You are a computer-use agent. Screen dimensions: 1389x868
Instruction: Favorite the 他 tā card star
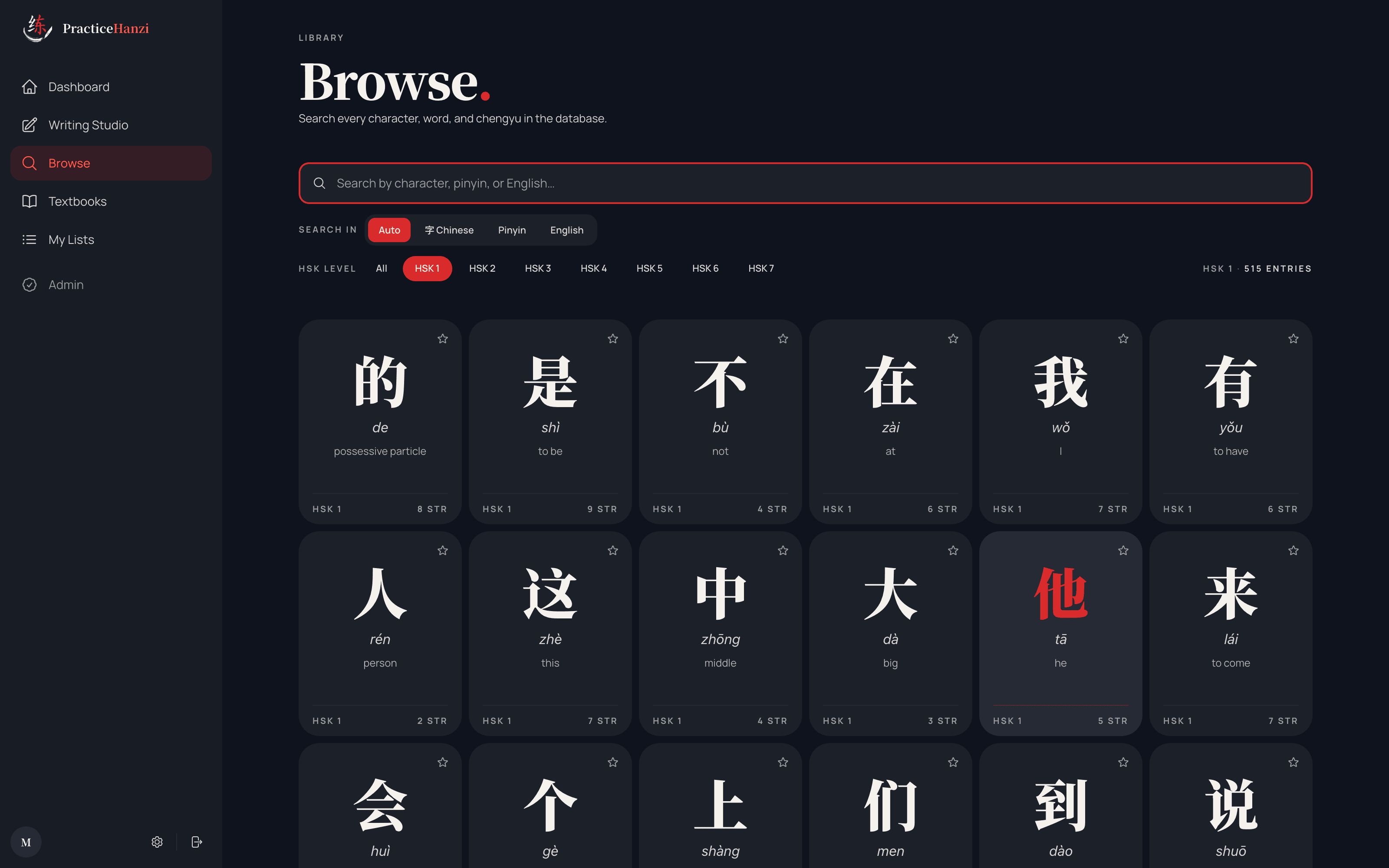pyautogui.click(x=1123, y=551)
